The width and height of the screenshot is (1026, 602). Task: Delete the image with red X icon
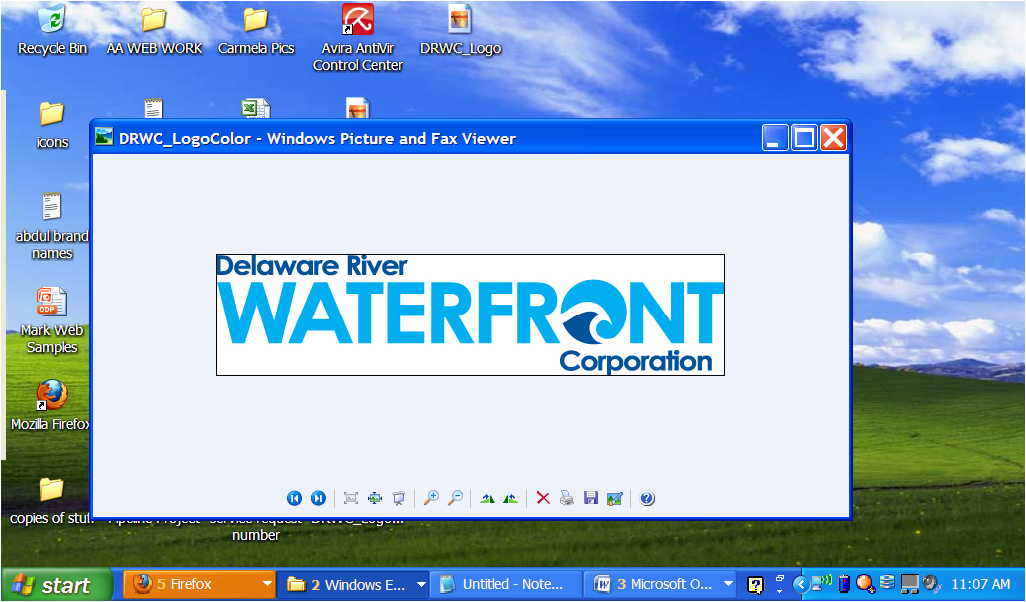pyautogui.click(x=543, y=498)
